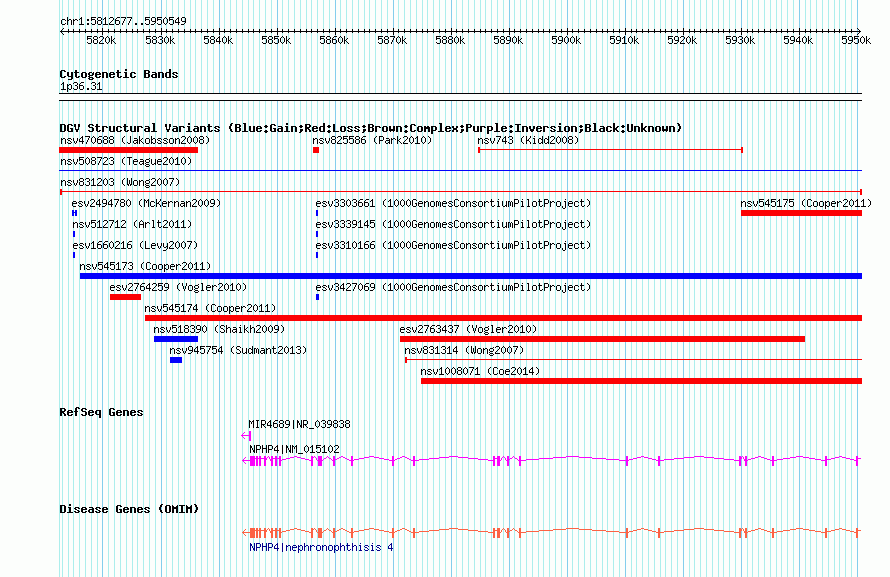The height and width of the screenshot is (577, 890).
Task: Click the MIR4689 gene arrow glyph
Action: coord(246,435)
